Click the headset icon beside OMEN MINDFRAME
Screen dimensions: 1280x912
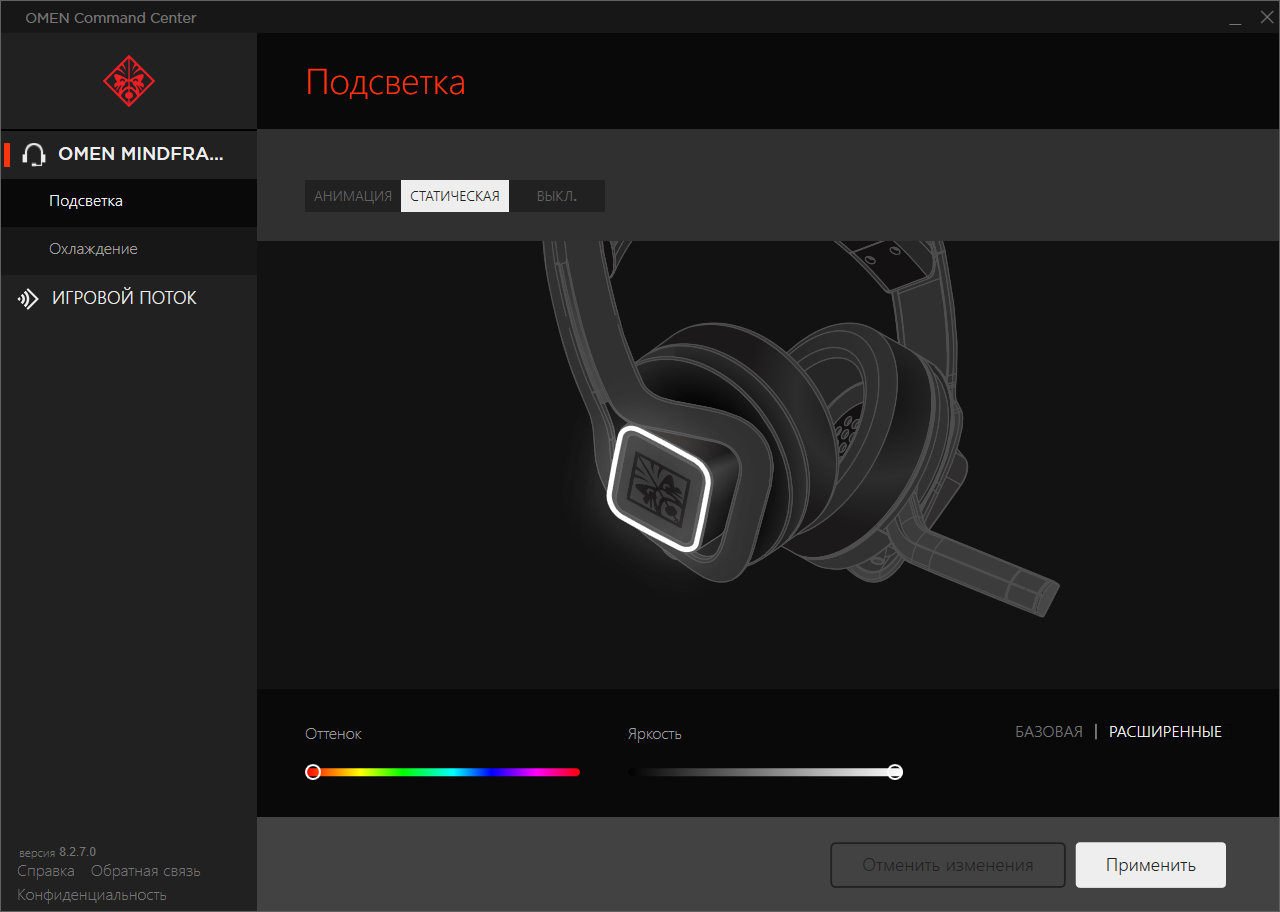[x=34, y=154]
